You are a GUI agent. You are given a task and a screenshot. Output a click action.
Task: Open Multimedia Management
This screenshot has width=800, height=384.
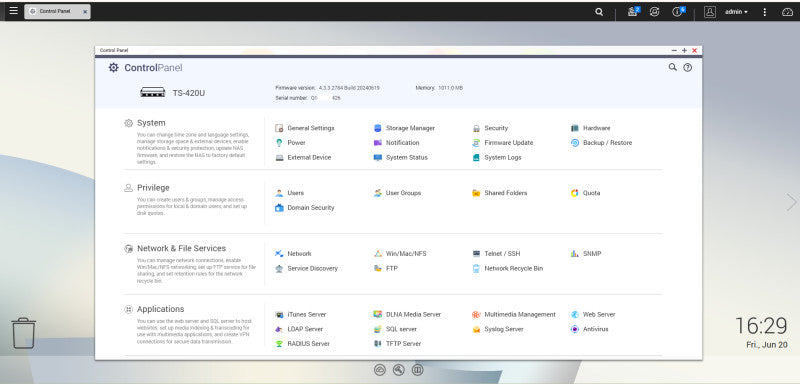coord(514,314)
